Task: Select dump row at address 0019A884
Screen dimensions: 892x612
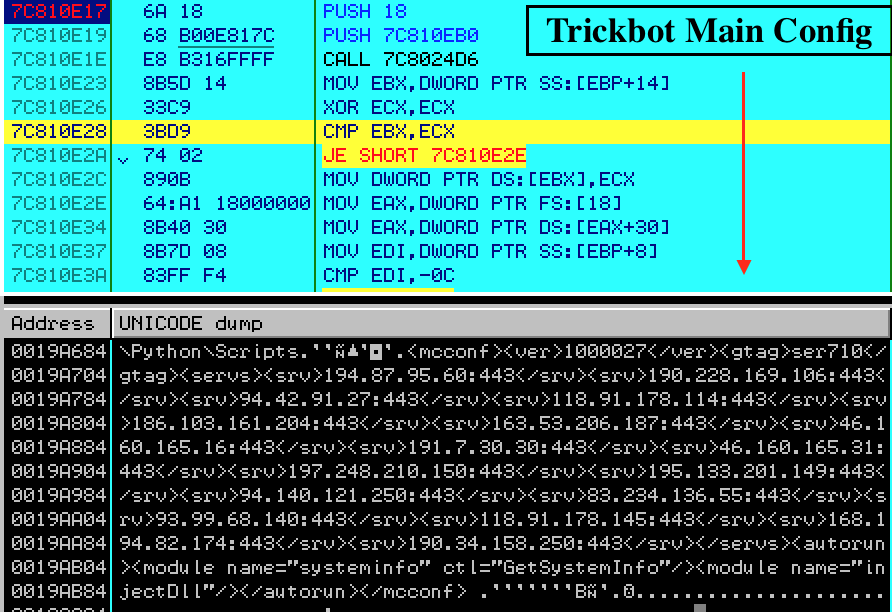Action: (x=447, y=448)
